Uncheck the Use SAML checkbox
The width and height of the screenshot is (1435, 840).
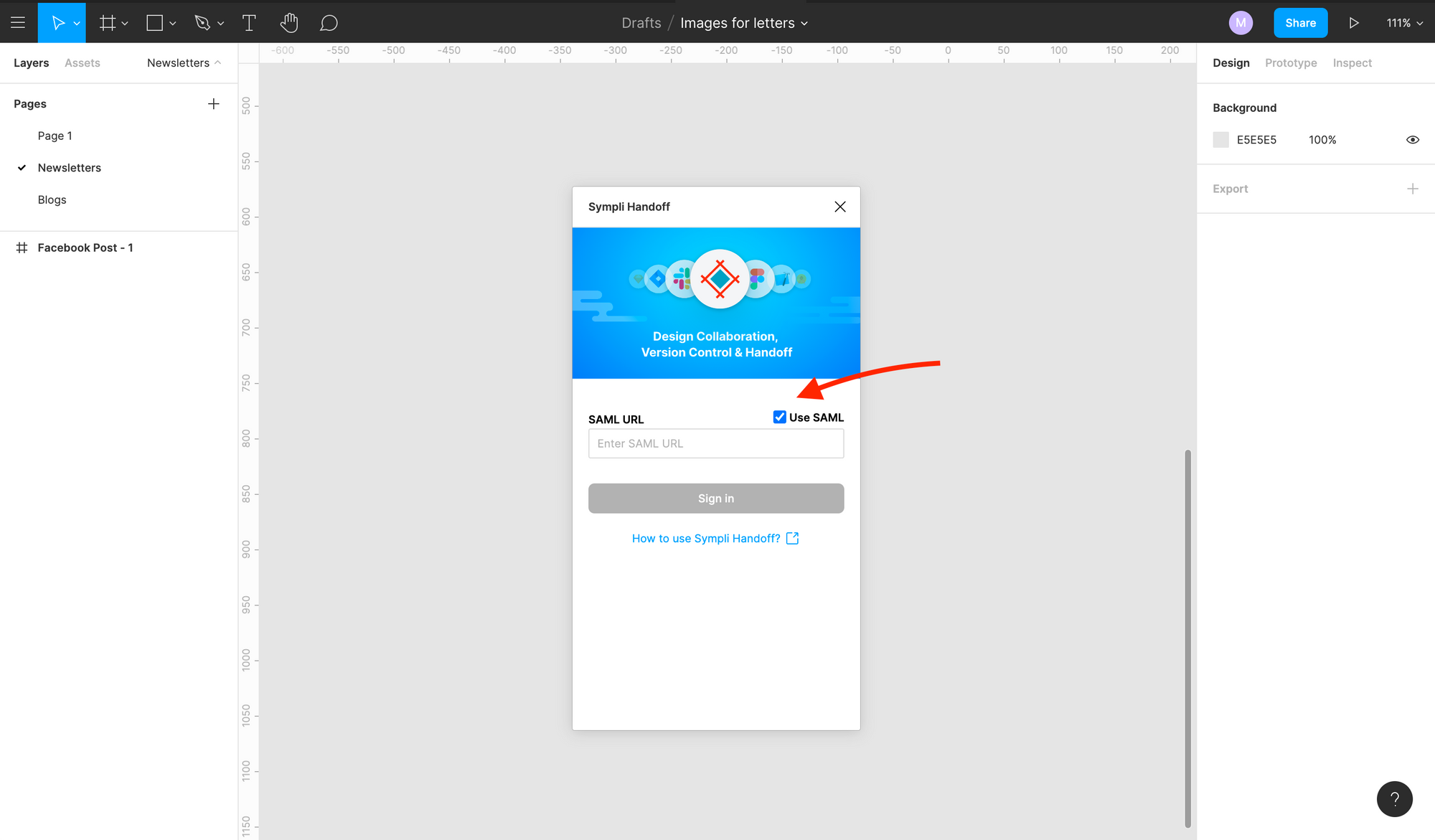point(779,417)
